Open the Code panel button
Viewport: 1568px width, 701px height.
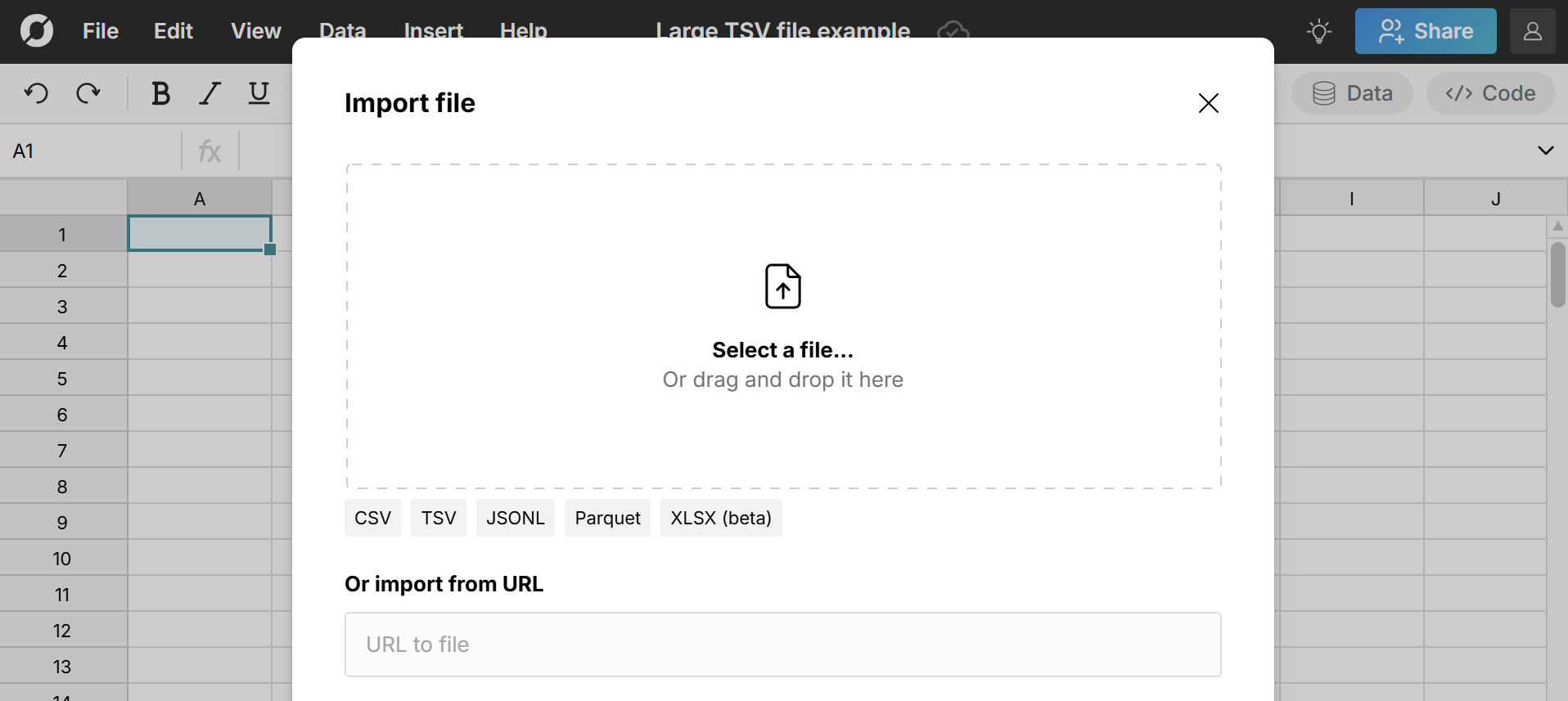(1490, 93)
